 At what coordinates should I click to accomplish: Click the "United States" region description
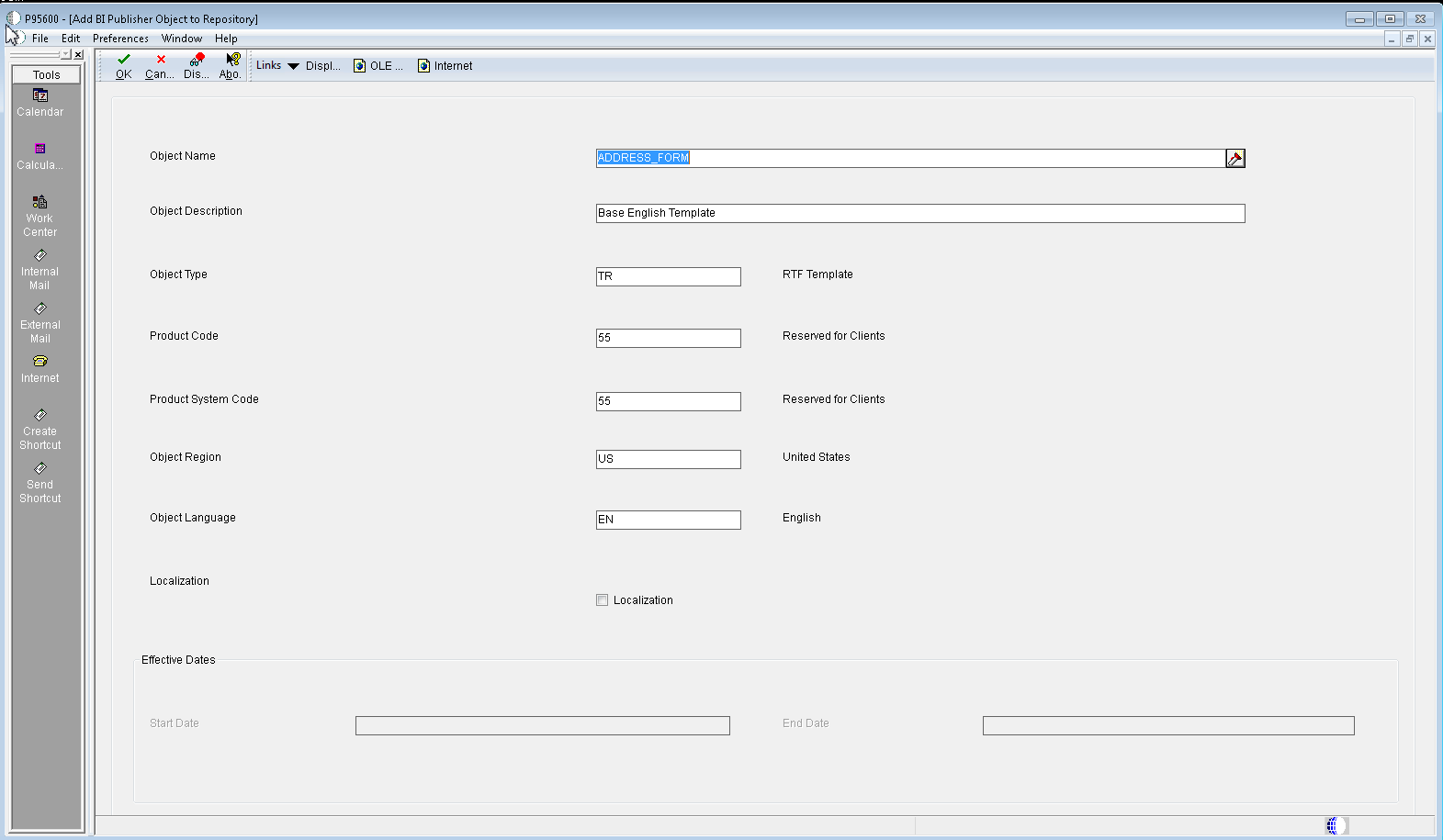pos(817,457)
